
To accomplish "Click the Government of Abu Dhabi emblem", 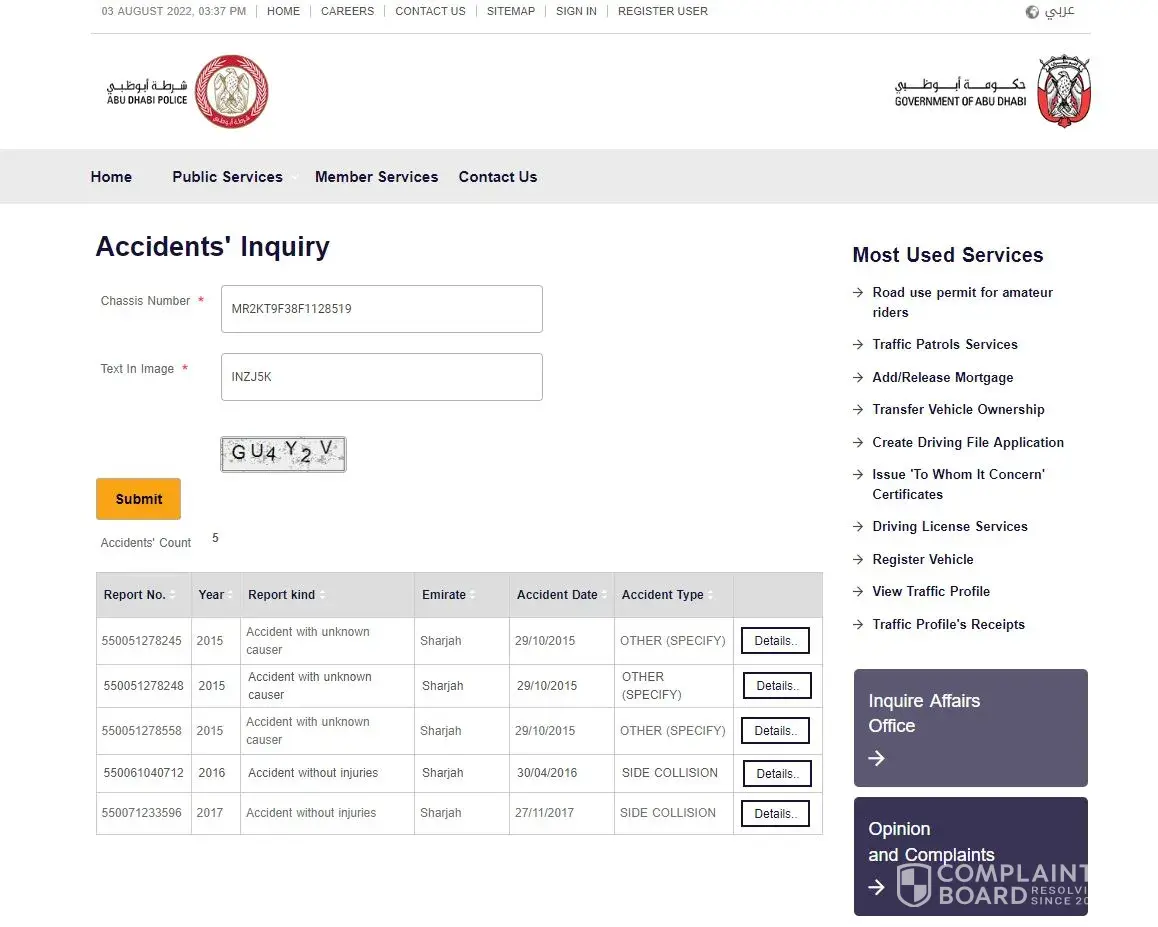I will [x=1063, y=92].
